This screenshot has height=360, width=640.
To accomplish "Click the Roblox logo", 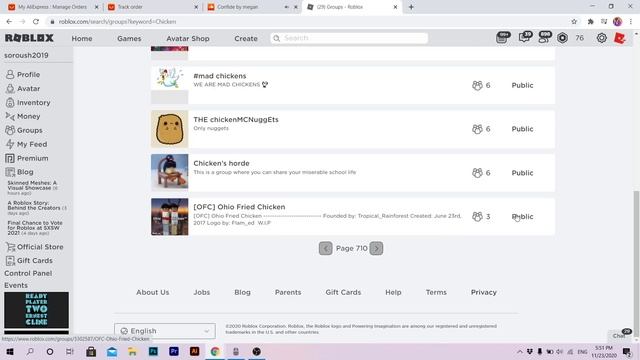I will coord(29,38).
